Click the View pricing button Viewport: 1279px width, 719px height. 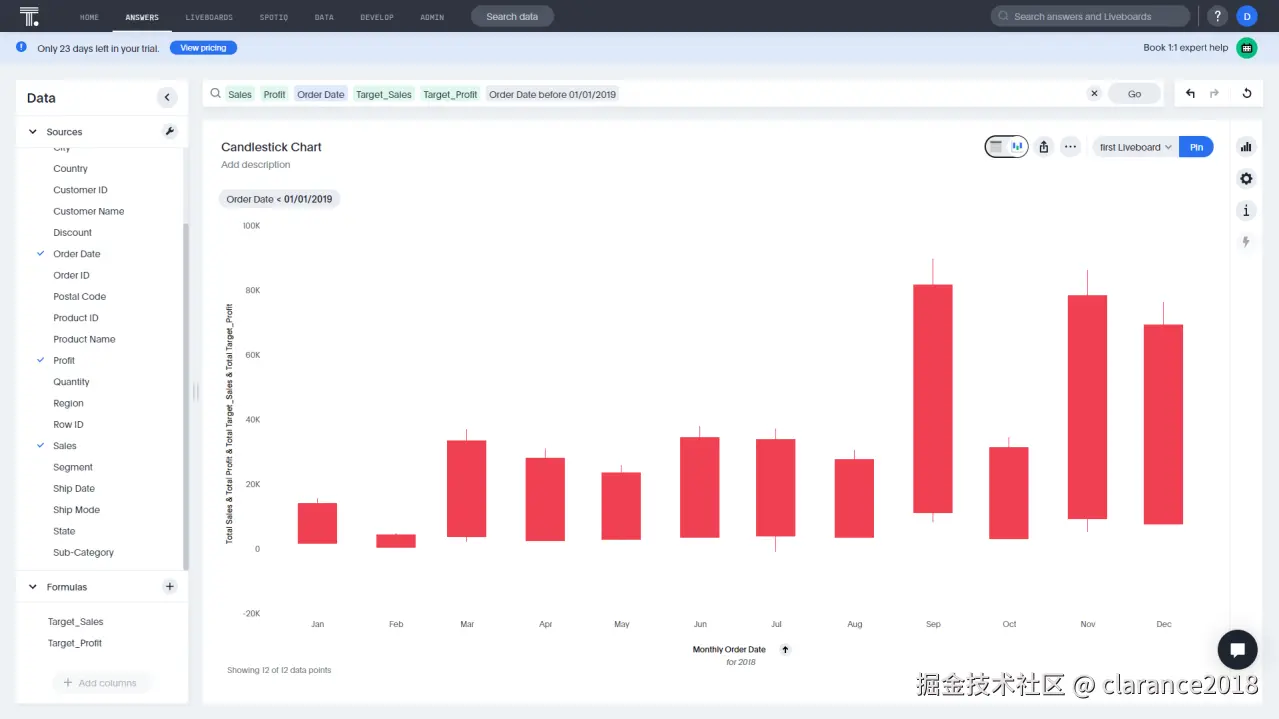click(x=203, y=48)
